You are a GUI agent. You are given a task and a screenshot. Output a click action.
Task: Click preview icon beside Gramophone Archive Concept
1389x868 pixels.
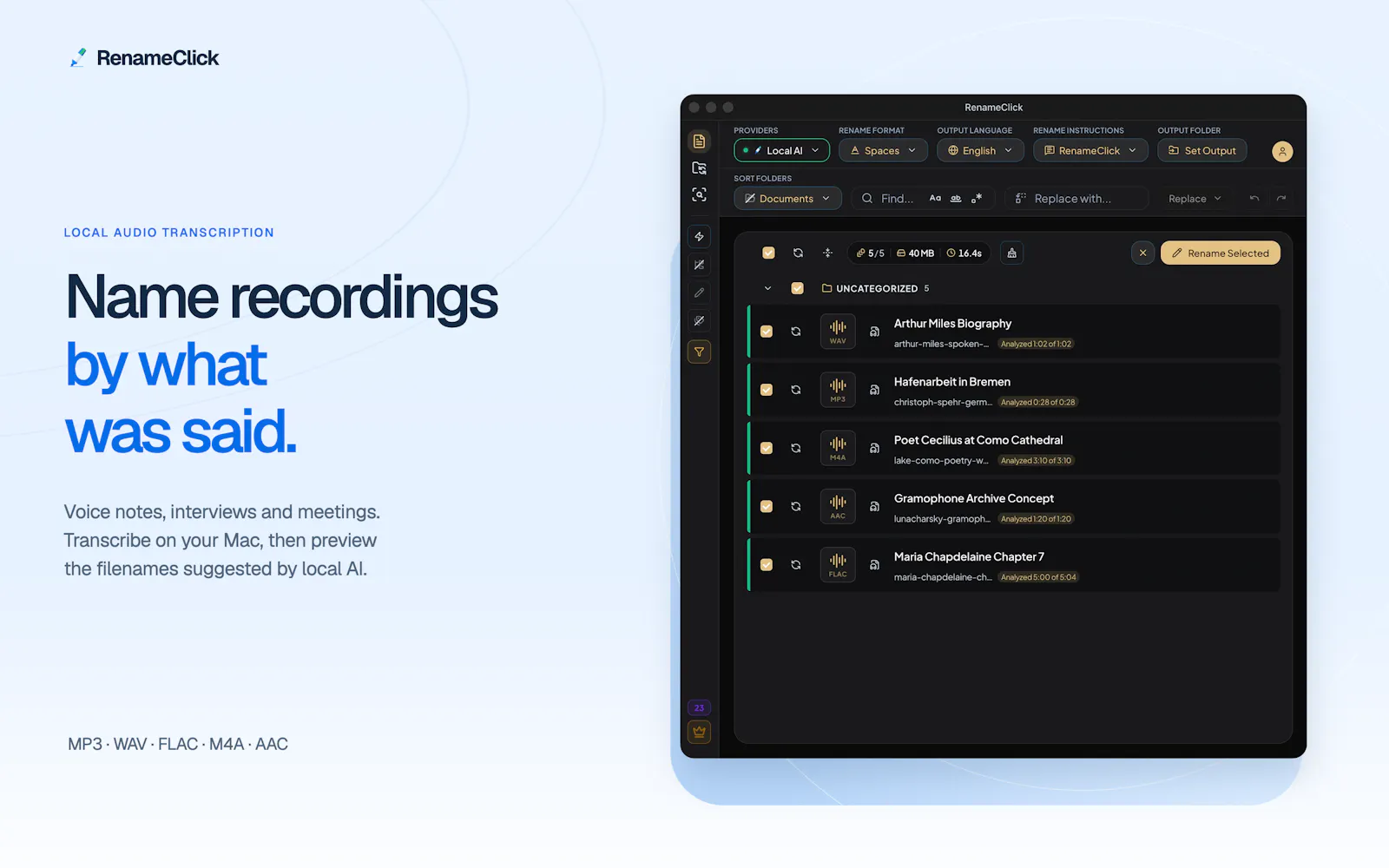(x=874, y=506)
